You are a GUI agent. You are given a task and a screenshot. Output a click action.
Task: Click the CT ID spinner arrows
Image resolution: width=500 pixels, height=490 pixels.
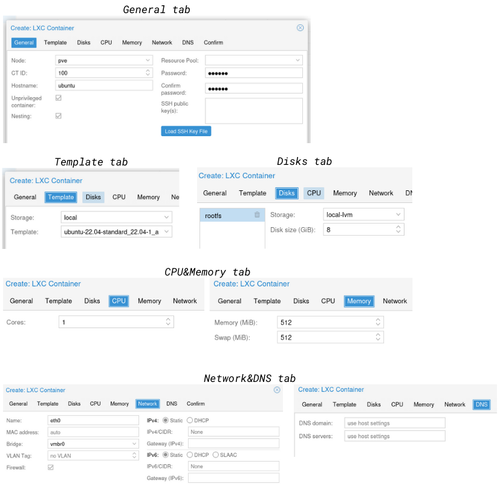[148, 73]
